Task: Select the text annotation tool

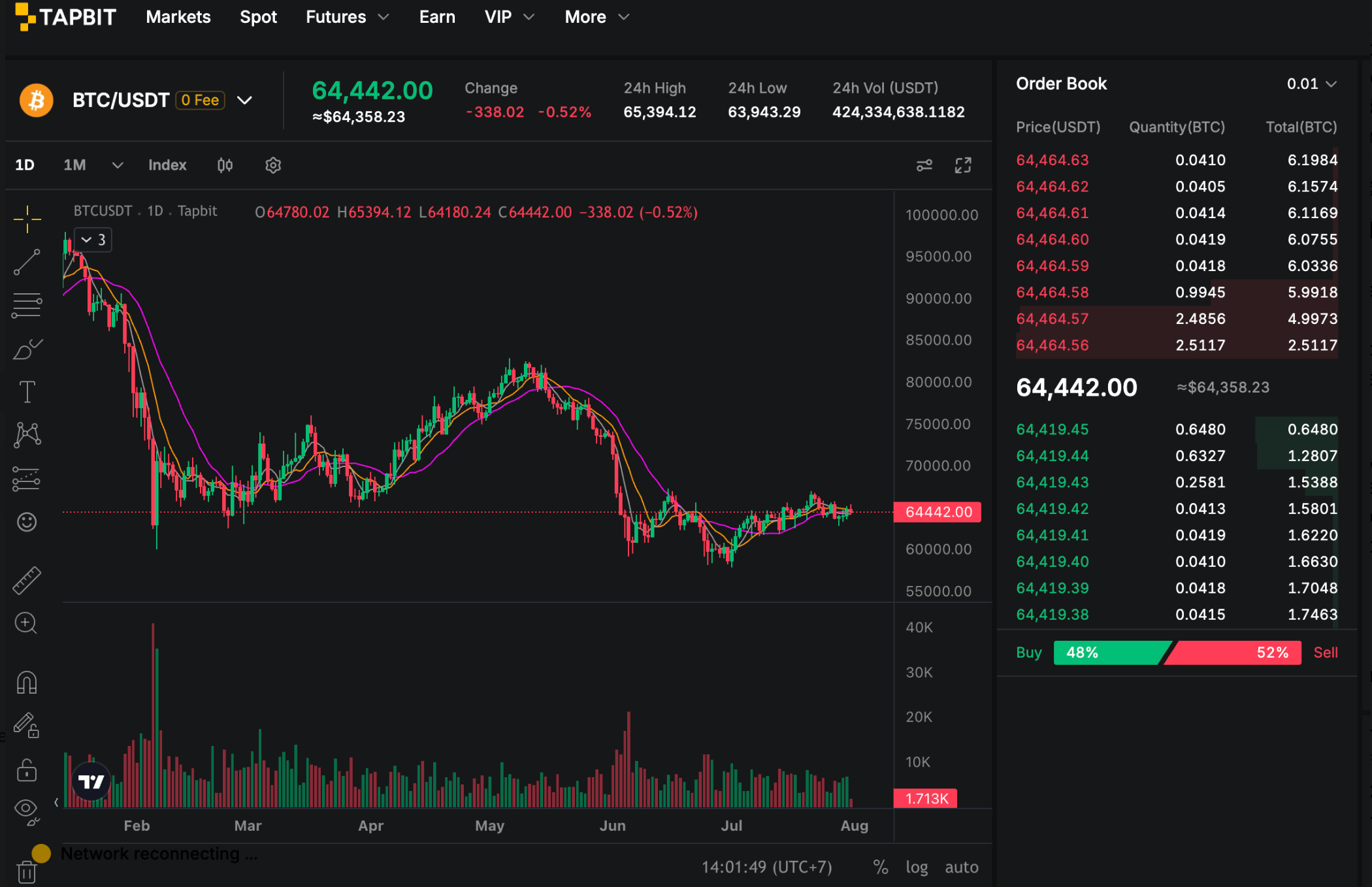Action: point(27,392)
